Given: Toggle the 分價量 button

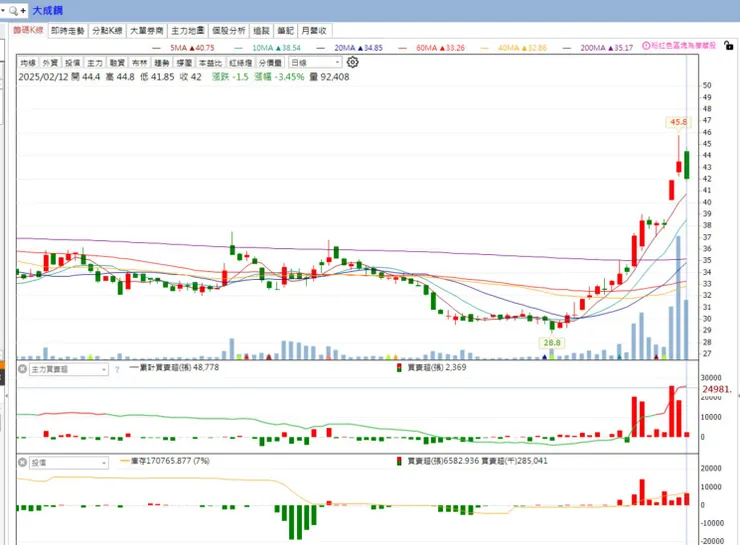Looking at the screenshot, I should pos(270,63).
